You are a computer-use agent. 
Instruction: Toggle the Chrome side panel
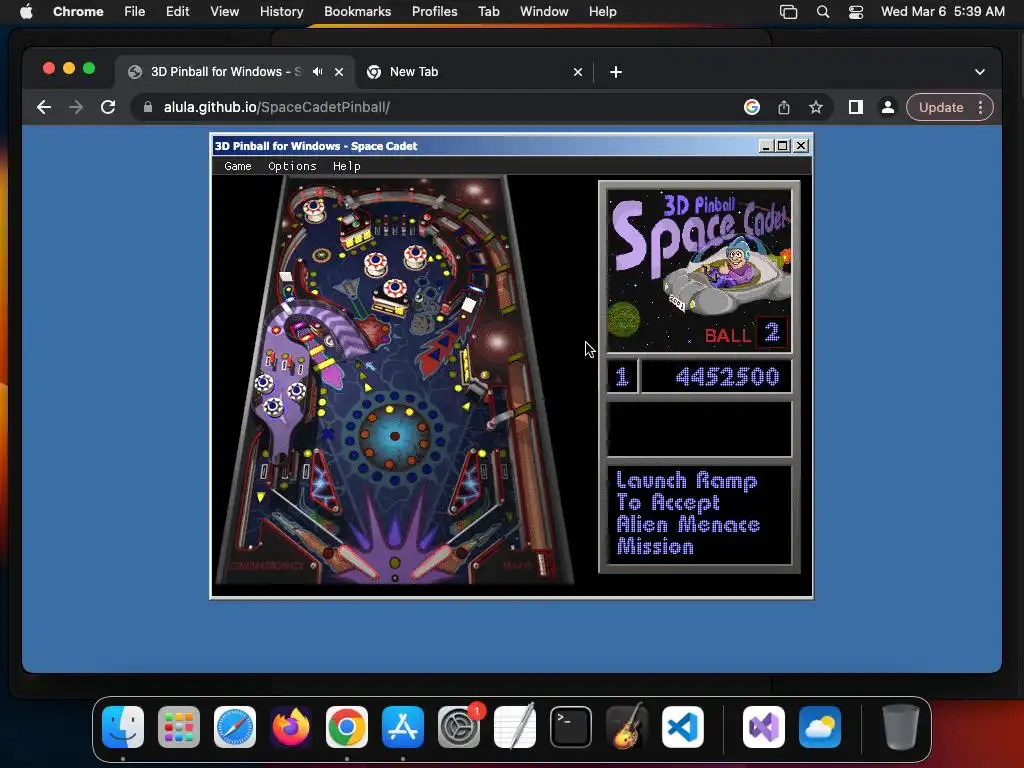[x=856, y=107]
